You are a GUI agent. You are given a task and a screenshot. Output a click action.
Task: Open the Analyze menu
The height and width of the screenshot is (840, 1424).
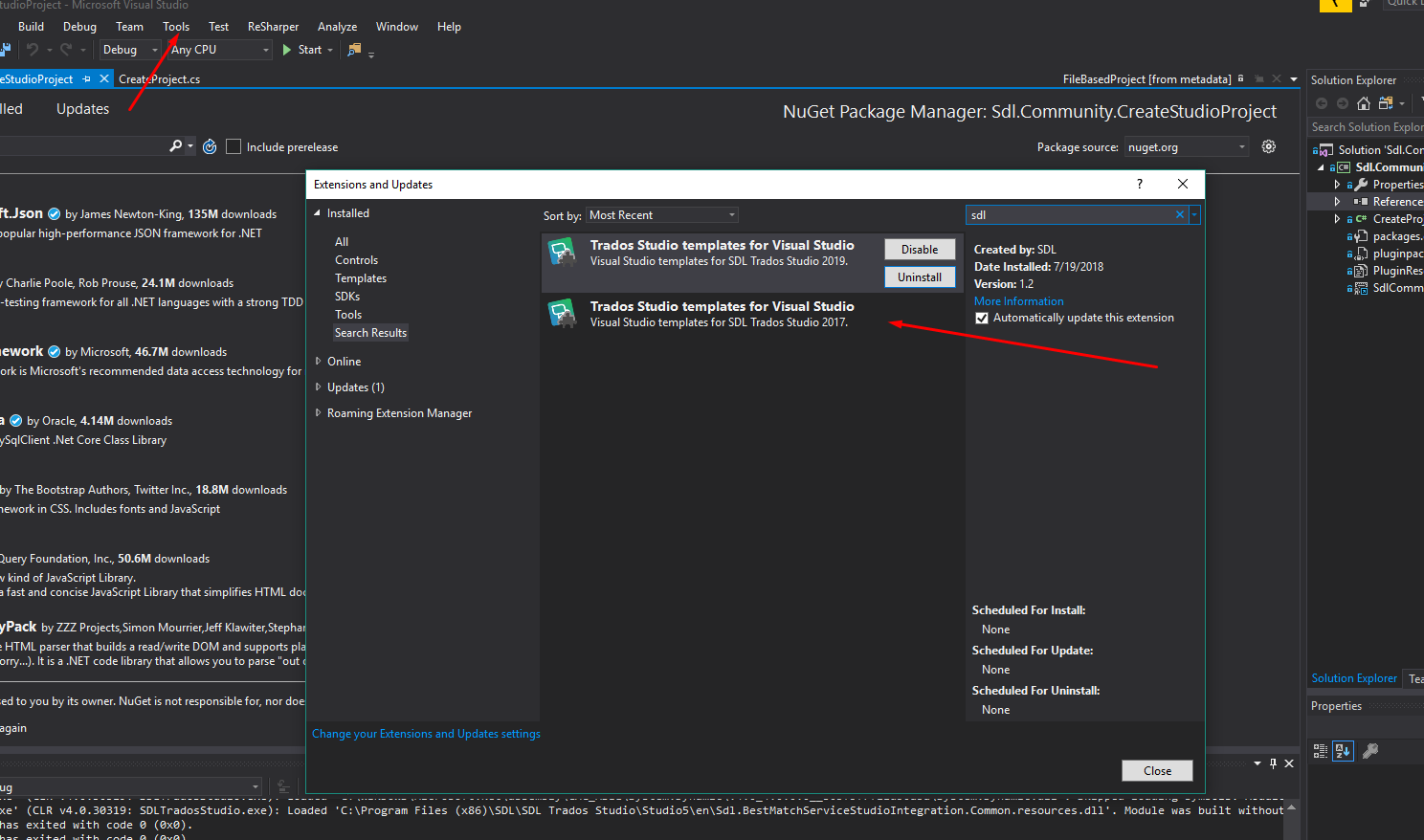tap(337, 27)
